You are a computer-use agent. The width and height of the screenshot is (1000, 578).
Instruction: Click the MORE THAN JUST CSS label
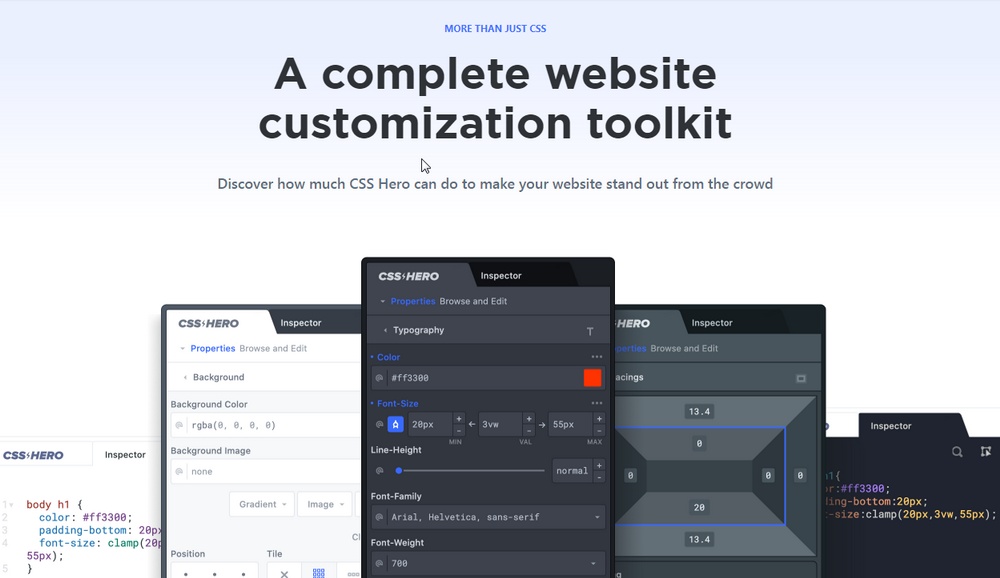pos(495,29)
